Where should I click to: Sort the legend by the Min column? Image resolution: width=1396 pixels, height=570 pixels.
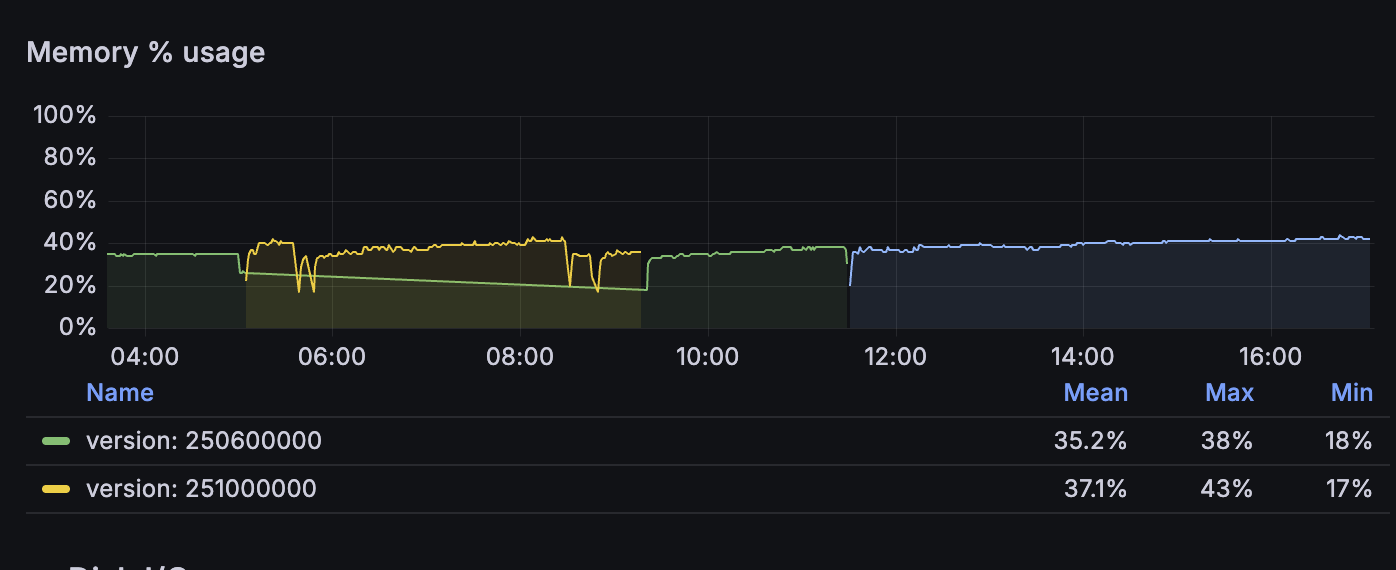click(1351, 393)
